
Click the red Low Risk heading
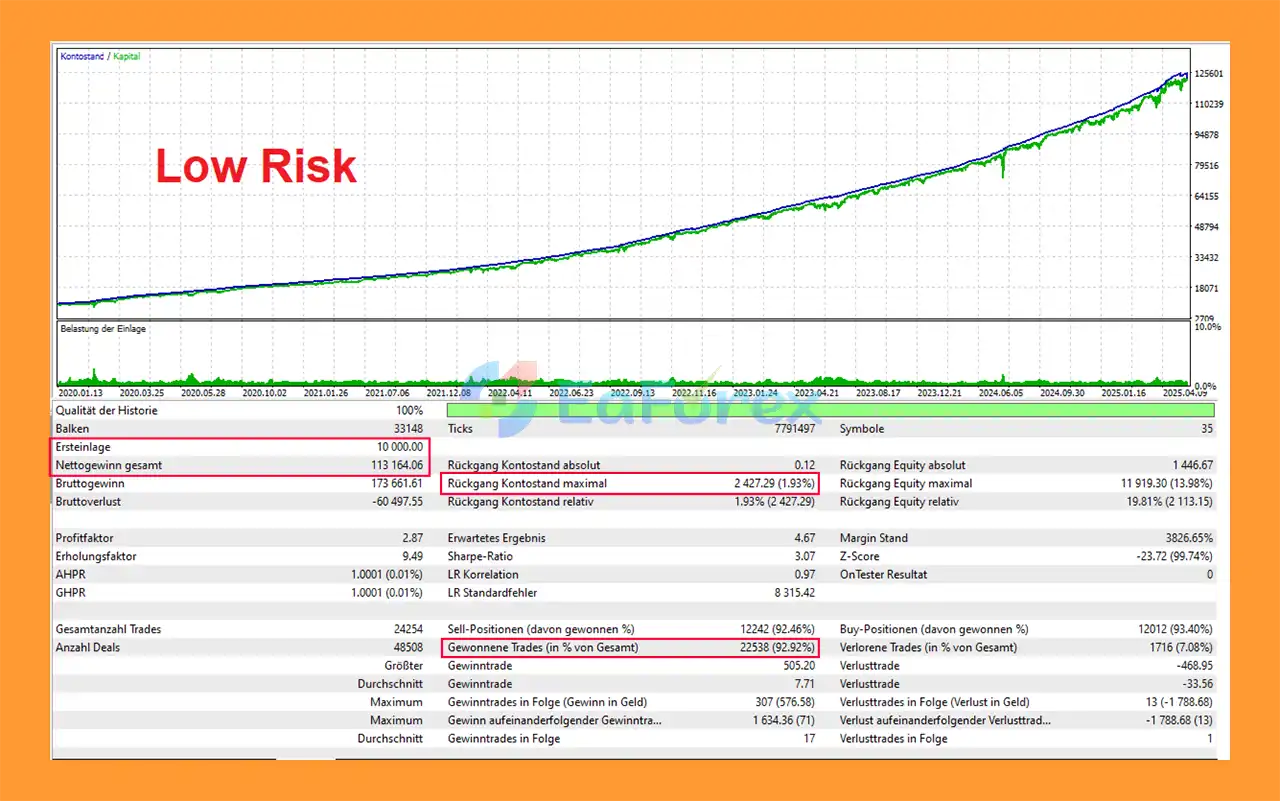[256, 166]
